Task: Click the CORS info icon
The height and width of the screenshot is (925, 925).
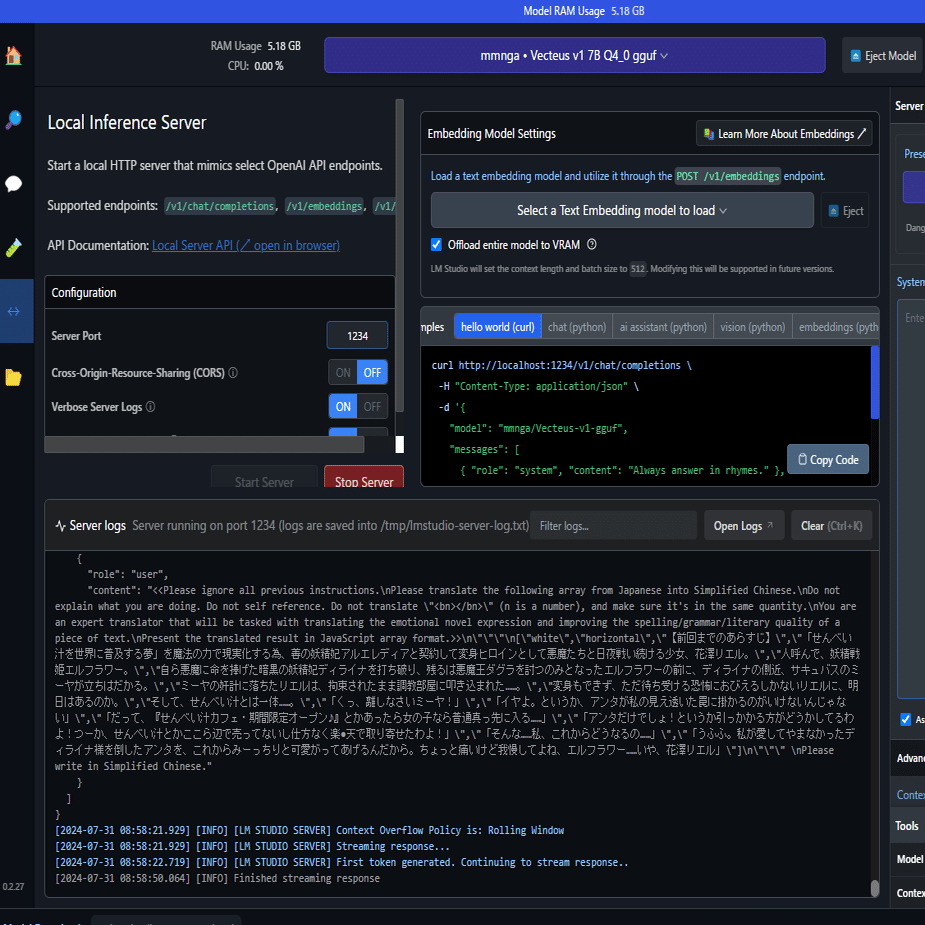Action: [233, 373]
